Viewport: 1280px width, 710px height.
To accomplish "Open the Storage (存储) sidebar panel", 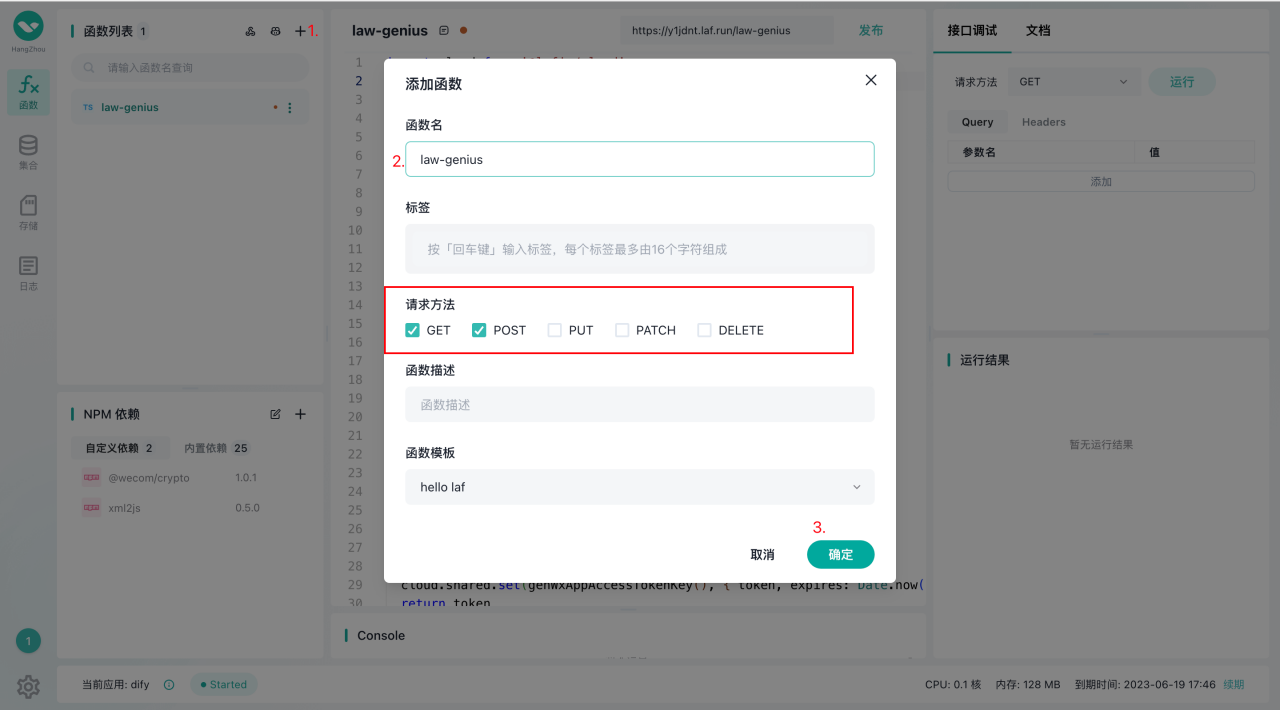I will (x=27, y=210).
